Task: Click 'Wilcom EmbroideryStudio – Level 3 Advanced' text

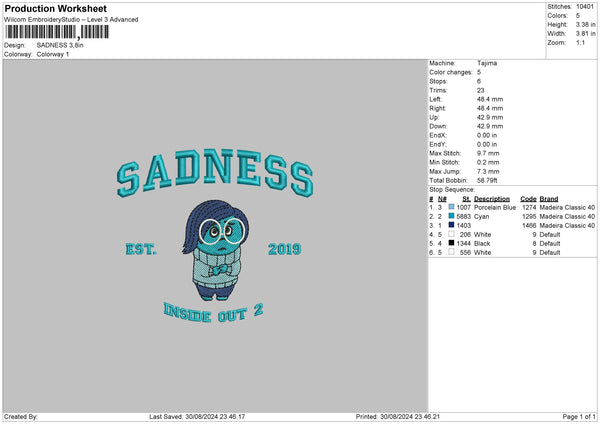Action: point(71,20)
